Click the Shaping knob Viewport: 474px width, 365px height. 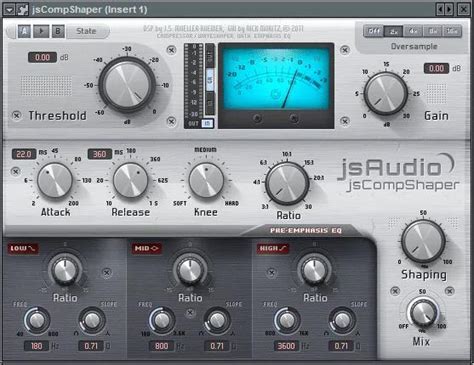point(423,241)
